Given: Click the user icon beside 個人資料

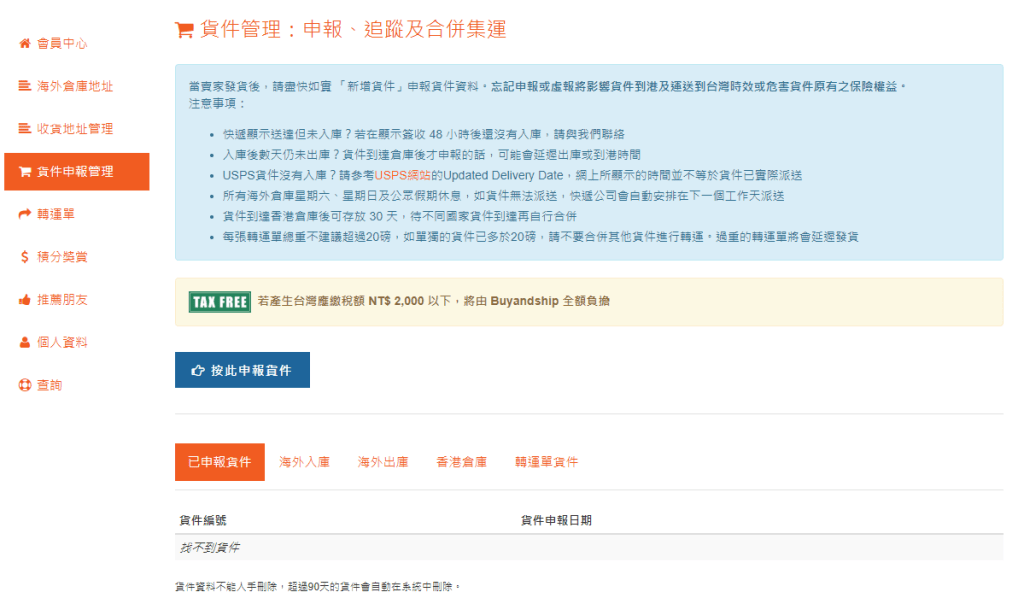Looking at the screenshot, I should pos(25,342).
